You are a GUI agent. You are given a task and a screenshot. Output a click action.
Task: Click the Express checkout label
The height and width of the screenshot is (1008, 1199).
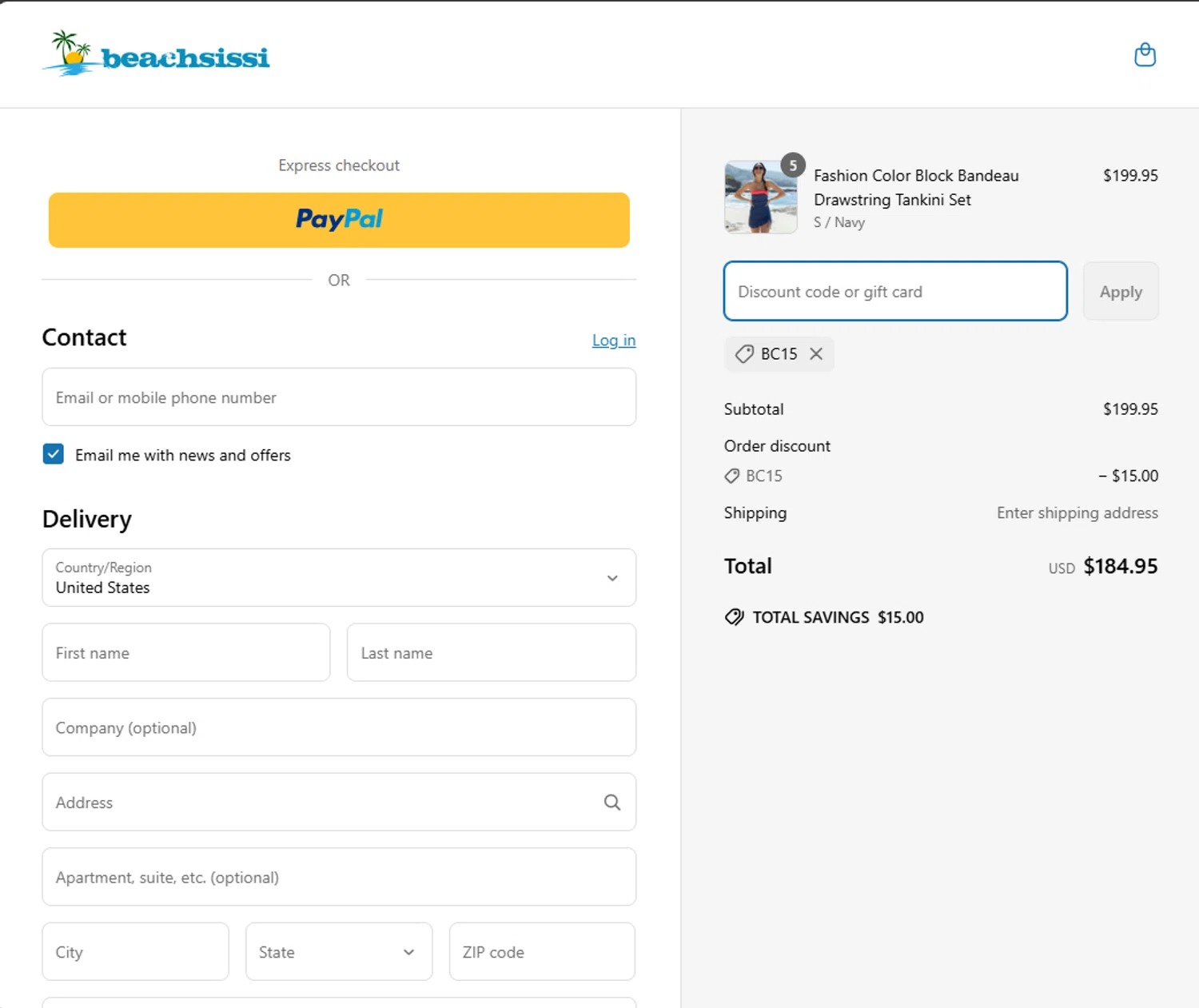pyautogui.click(x=339, y=165)
